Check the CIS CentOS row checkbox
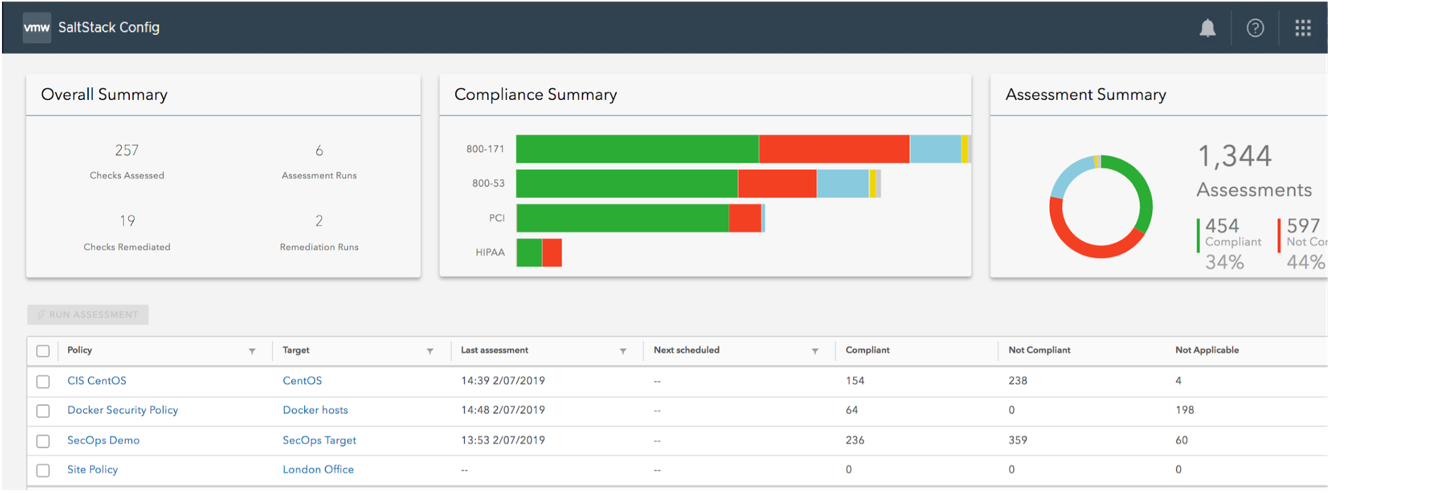 click(43, 381)
